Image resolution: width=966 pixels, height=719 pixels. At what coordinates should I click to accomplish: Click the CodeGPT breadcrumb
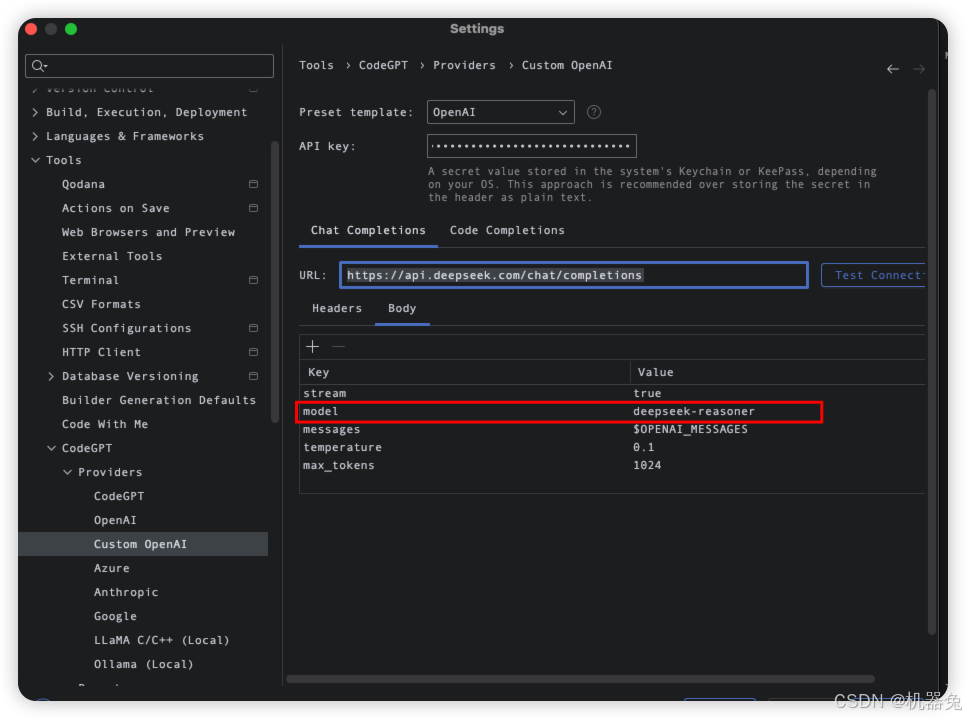coord(383,65)
